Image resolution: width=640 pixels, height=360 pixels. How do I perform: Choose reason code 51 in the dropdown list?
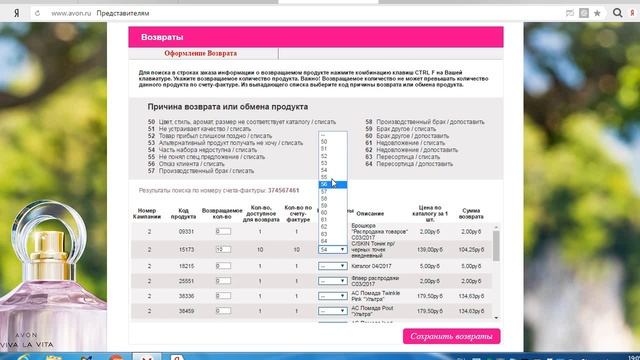pyautogui.click(x=333, y=149)
